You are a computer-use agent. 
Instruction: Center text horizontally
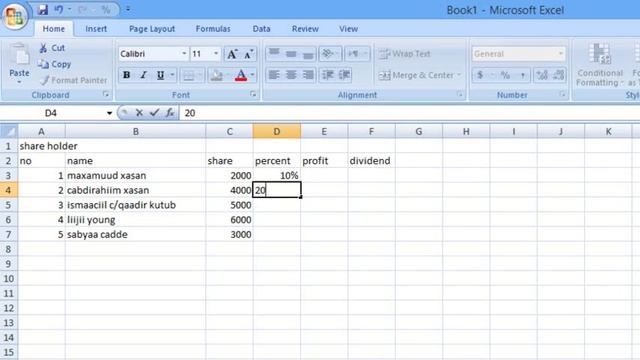tap(291, 75)
